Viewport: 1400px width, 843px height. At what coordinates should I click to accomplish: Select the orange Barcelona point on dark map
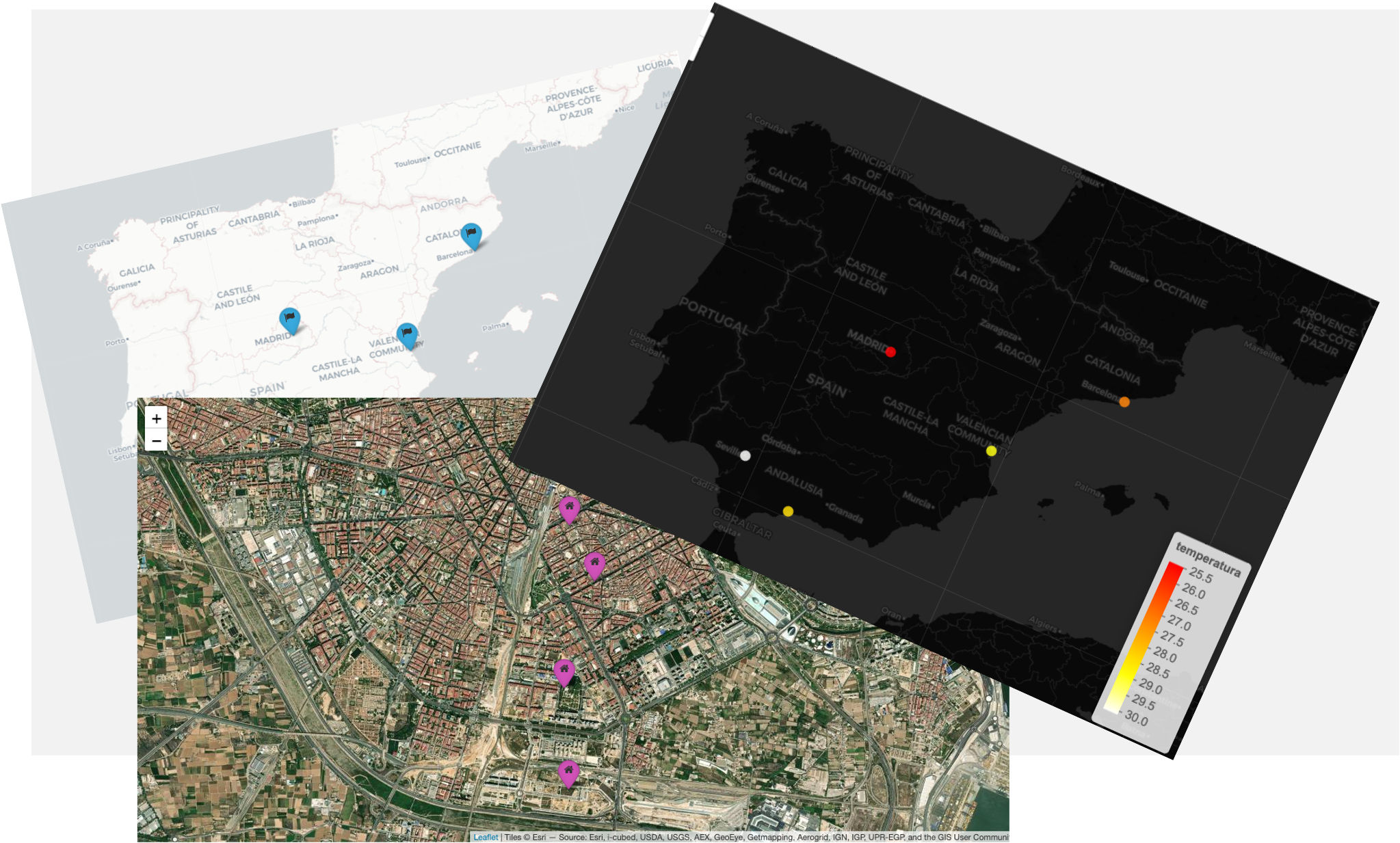pyautogui.click(x=1124, y=402)
